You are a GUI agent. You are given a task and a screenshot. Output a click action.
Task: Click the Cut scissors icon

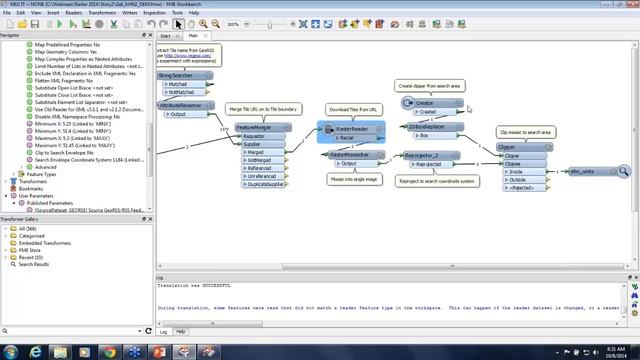[113, 24]
